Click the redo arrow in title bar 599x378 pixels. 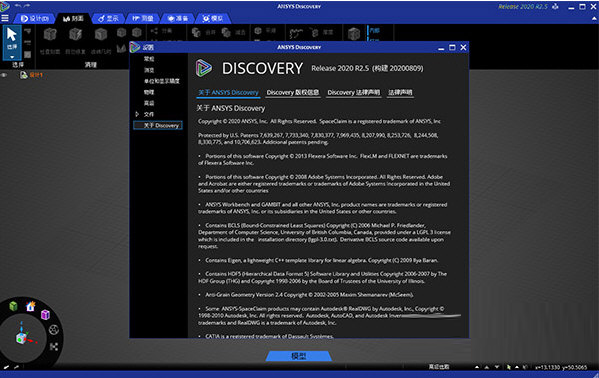tap(27, 6)
